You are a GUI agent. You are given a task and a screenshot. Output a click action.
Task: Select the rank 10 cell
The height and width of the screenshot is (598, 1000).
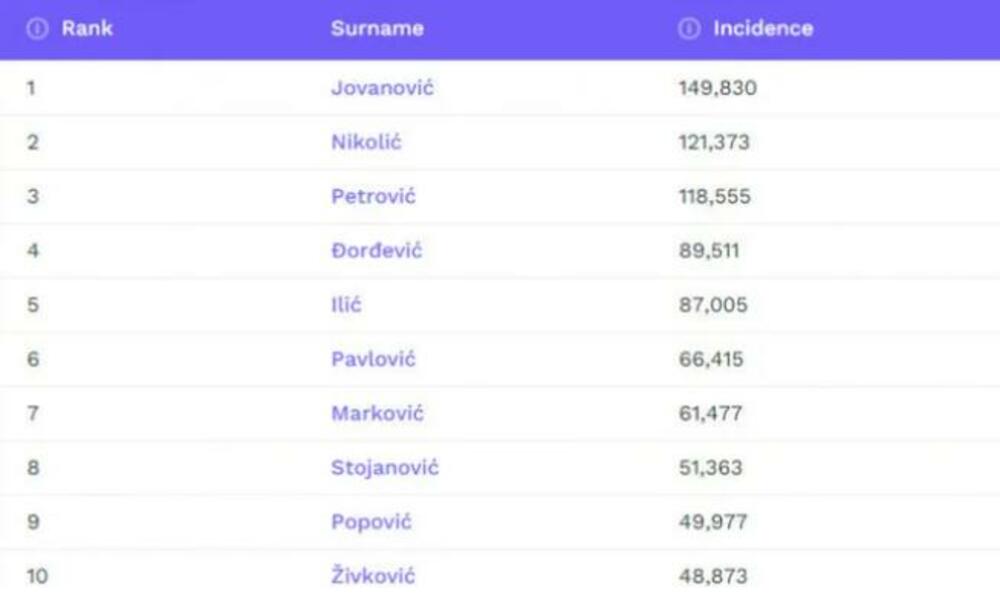click(38, 576)
